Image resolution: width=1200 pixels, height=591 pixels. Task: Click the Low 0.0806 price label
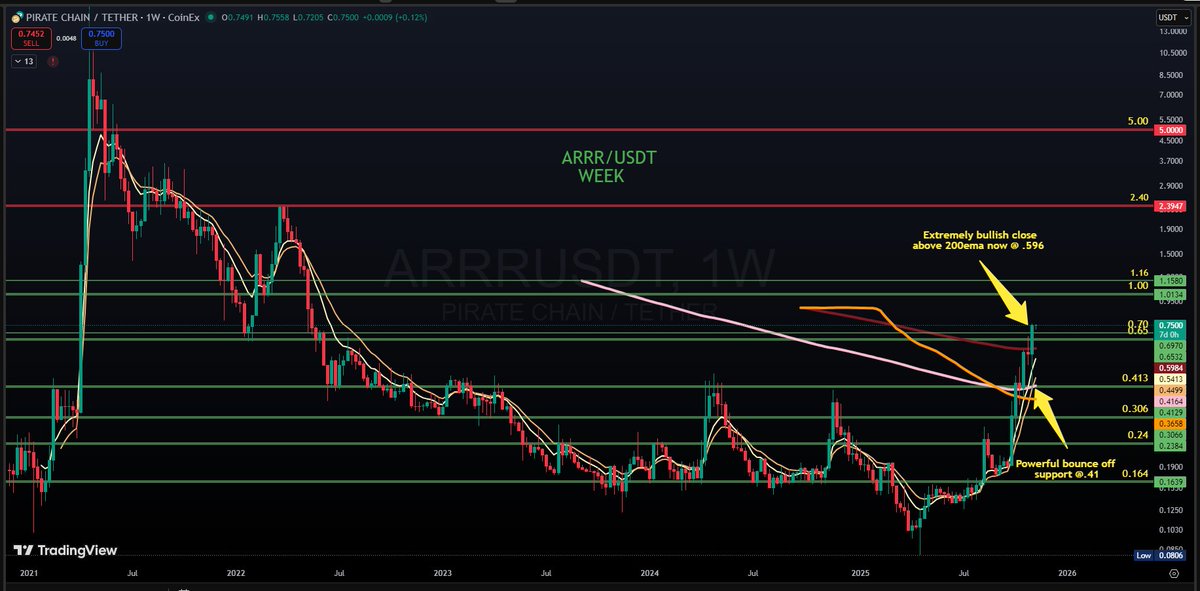[1161, 555]
